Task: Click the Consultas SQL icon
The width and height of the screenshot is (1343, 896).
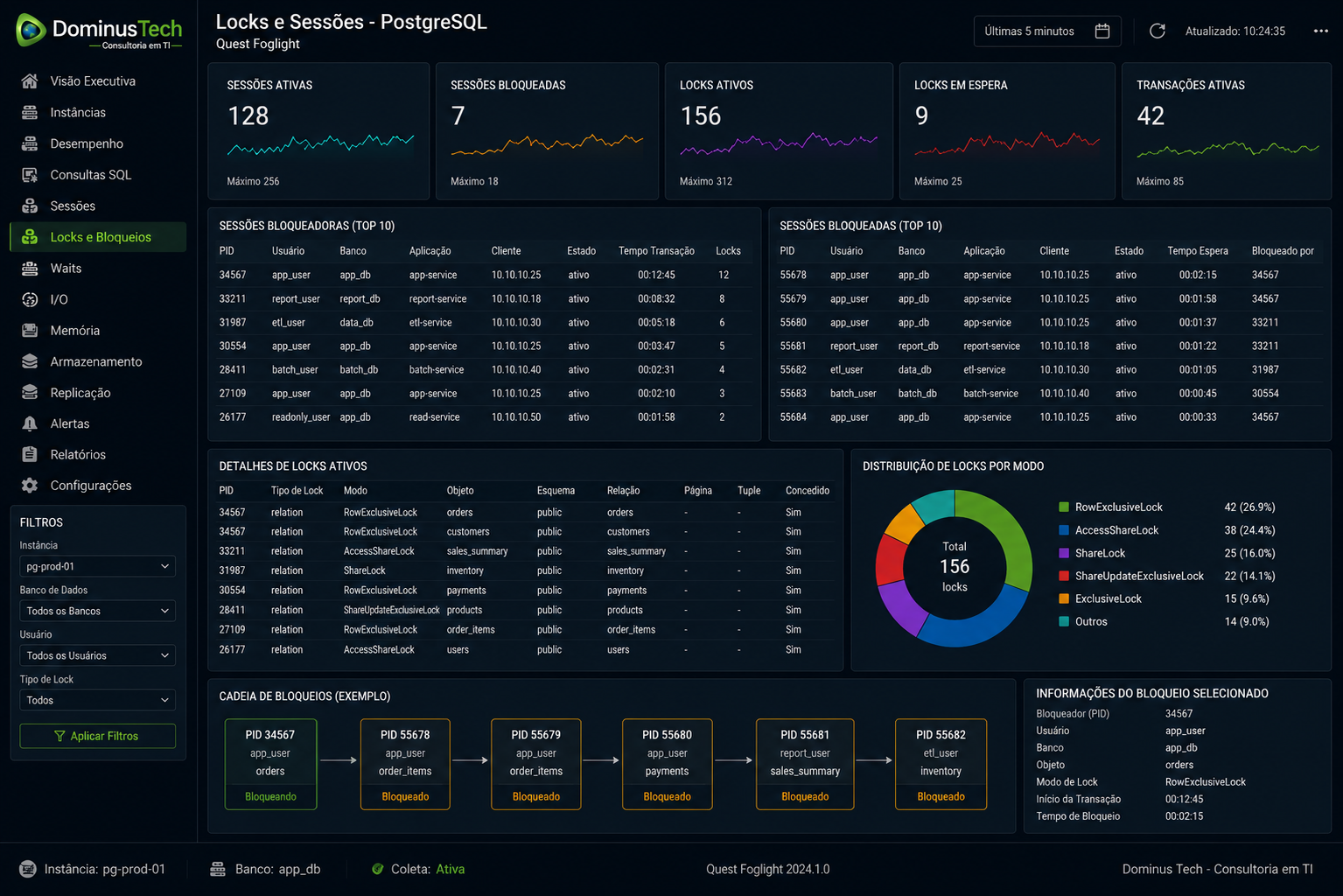Action: [x=30, y=175]
